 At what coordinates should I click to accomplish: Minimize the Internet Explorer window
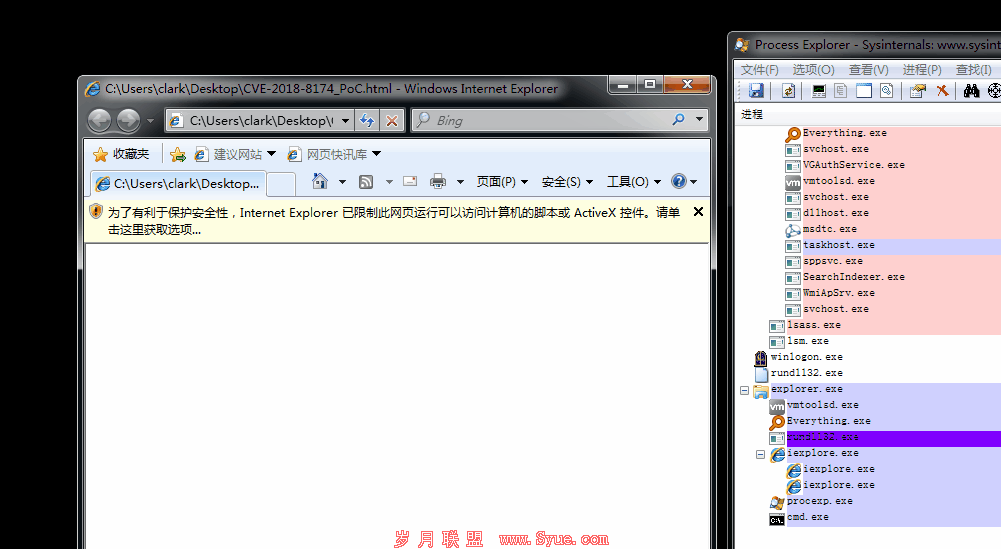(x=623, y=84)
